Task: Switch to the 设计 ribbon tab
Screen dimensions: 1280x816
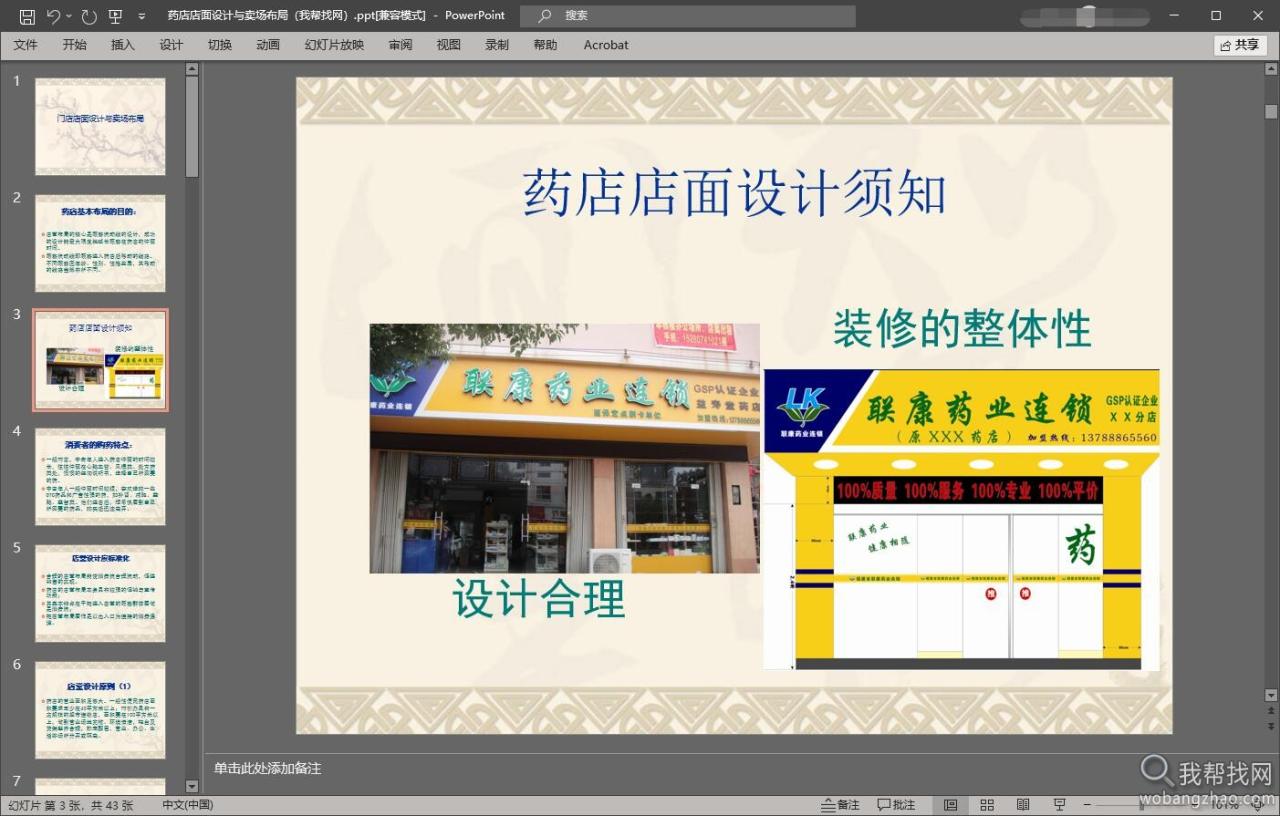Action: (171, 45)
